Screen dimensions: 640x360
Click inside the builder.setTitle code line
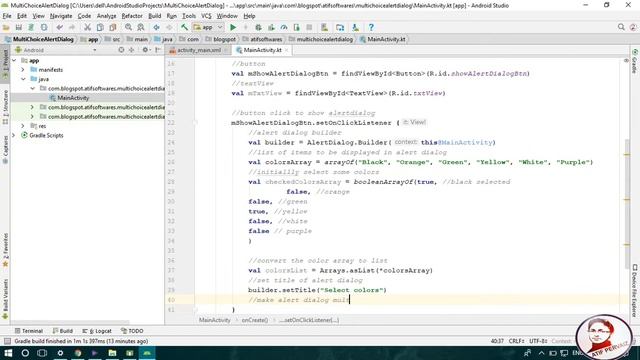(x=317, y=290)
